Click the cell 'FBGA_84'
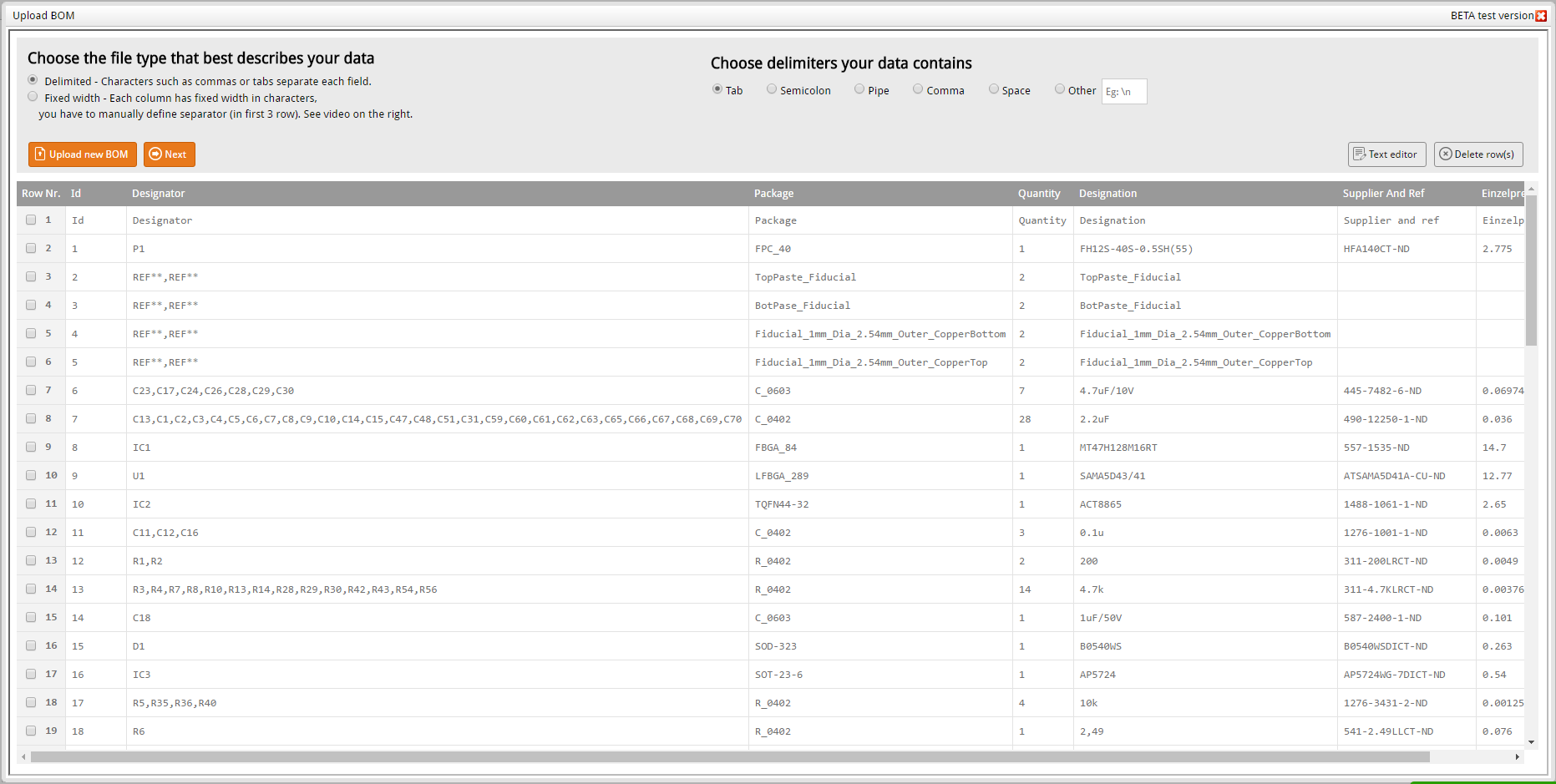The width and height of the screenshot is (1556, 784). pos(880,448)
